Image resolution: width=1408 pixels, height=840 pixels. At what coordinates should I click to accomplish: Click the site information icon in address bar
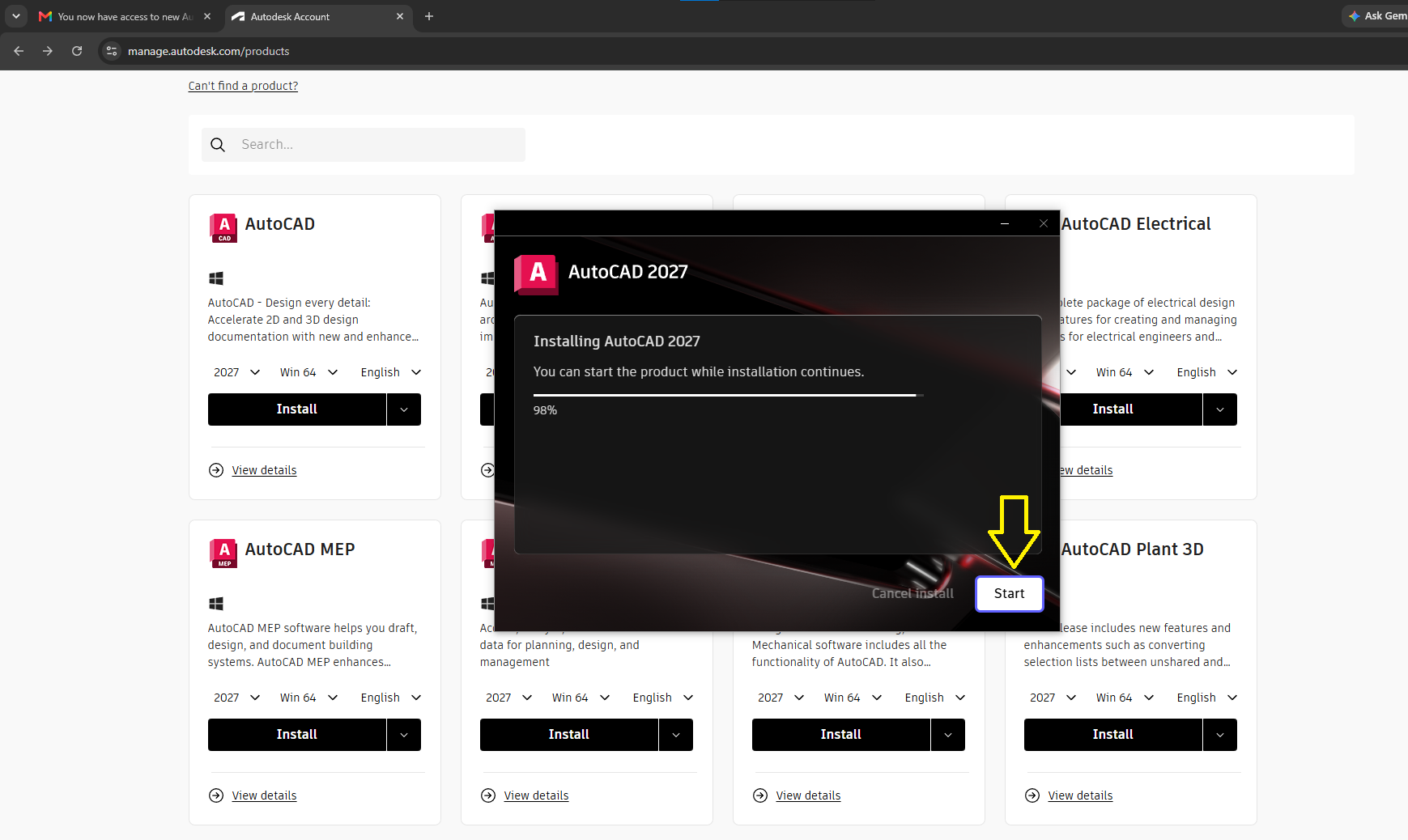pos(112,51)
